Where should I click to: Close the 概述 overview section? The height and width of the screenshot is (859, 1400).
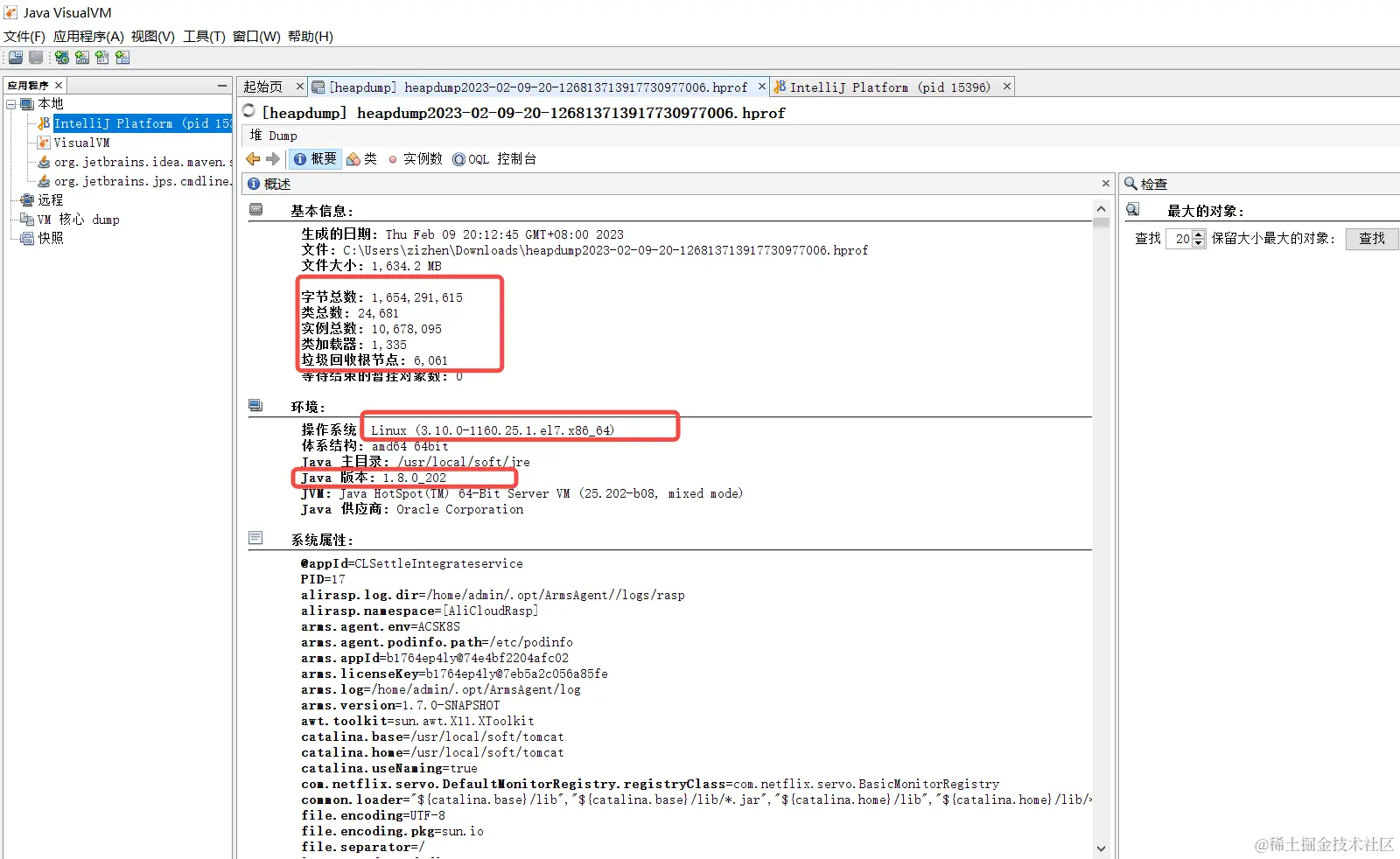[1105, 184]
